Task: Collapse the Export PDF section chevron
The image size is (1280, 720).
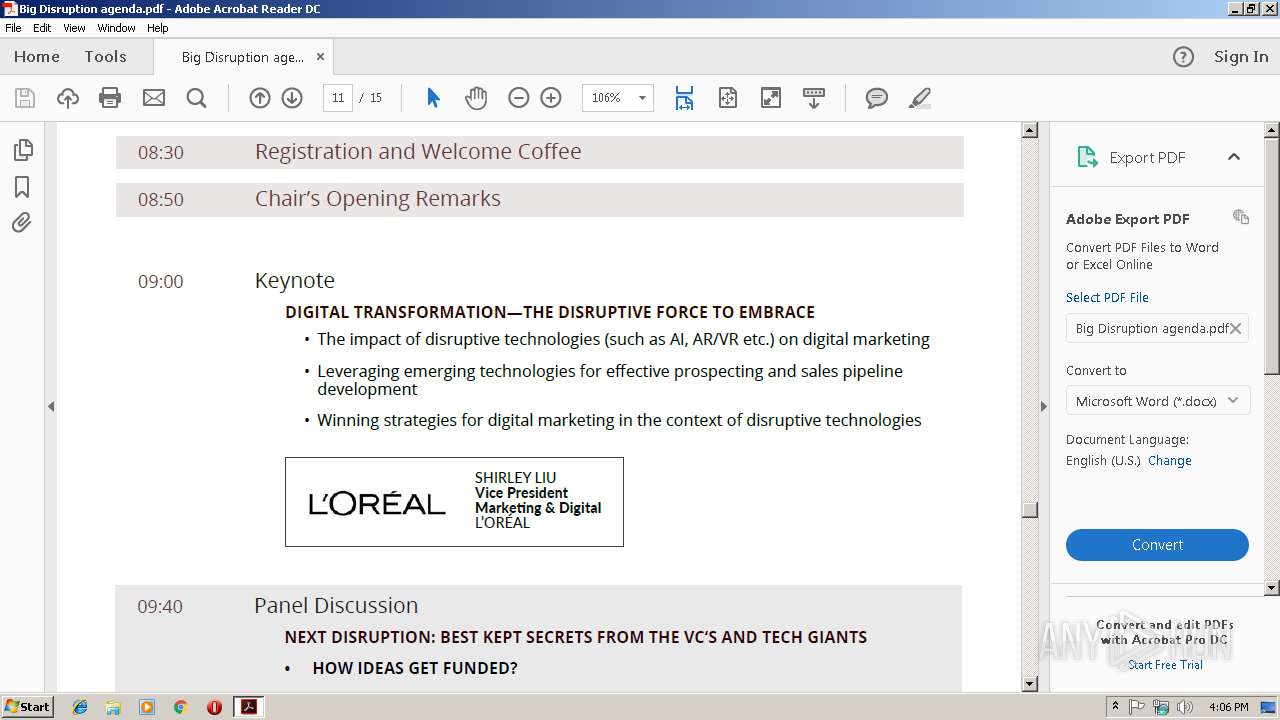Action: coord(1234,157)
